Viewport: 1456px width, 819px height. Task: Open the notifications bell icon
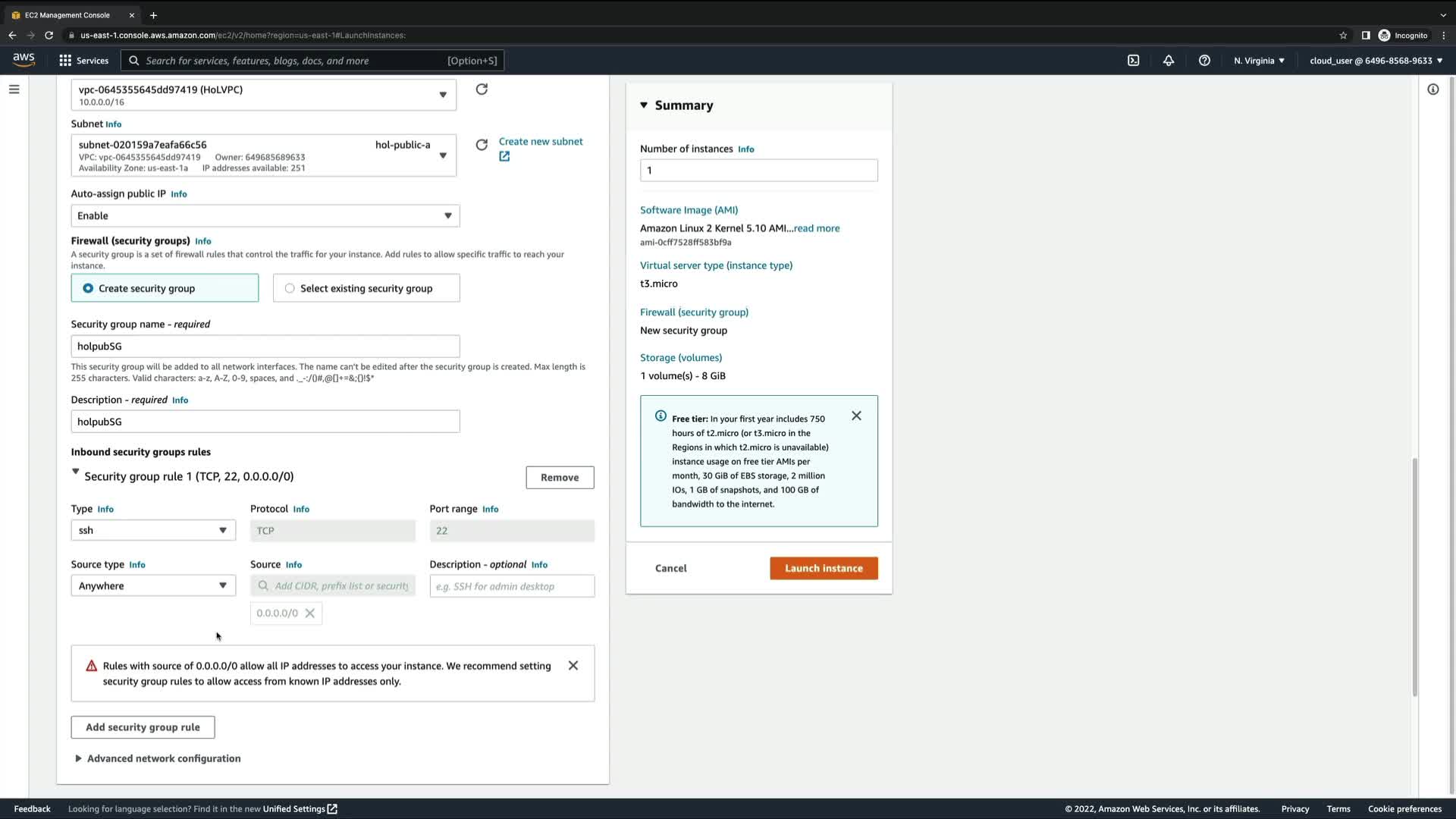(1169, 61)
